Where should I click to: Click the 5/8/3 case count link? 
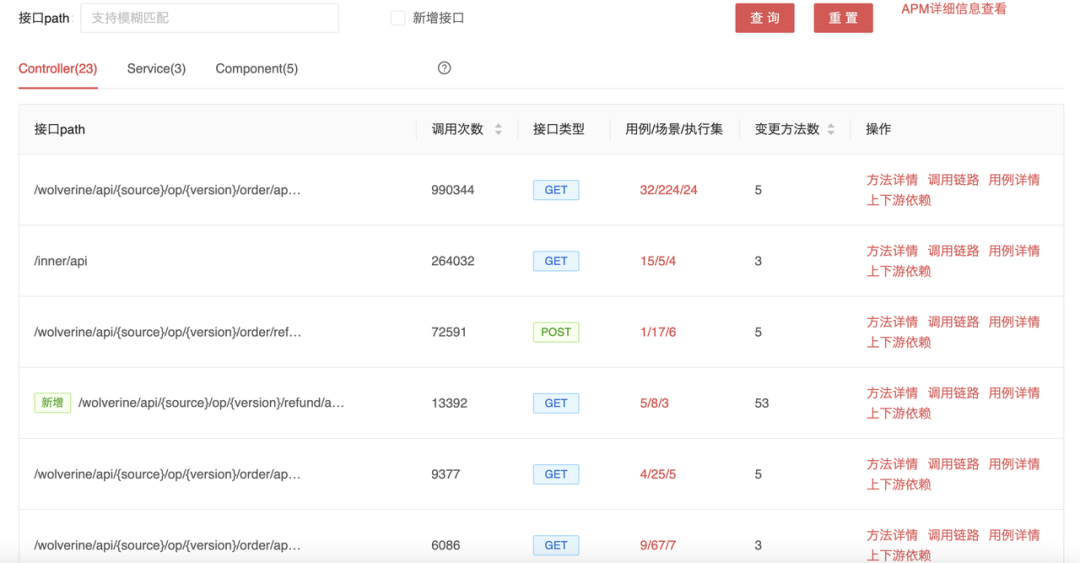click(654, 403)
